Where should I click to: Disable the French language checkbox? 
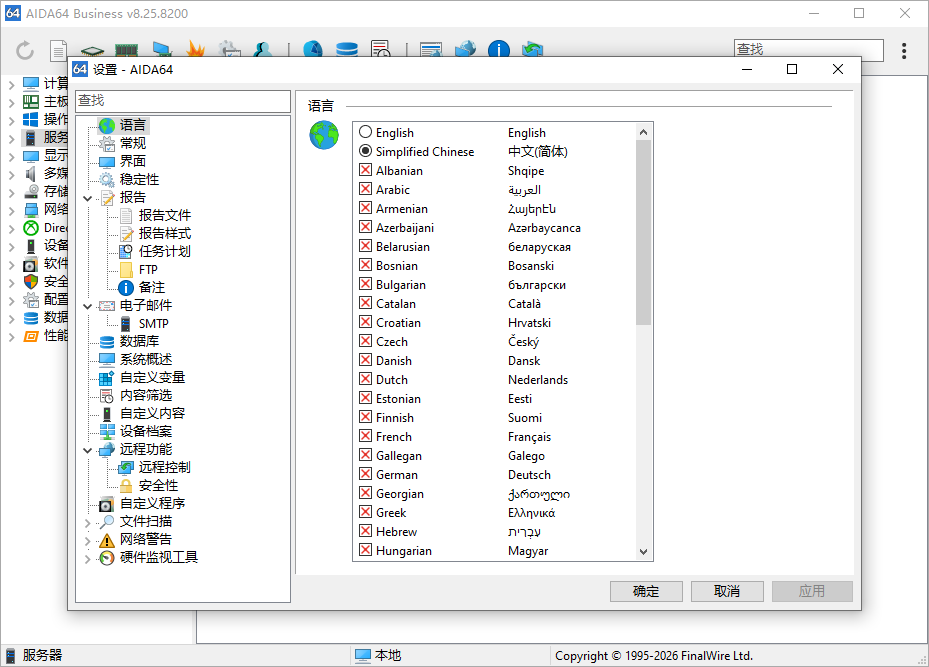pyautogui.click(x=365, y=436)
